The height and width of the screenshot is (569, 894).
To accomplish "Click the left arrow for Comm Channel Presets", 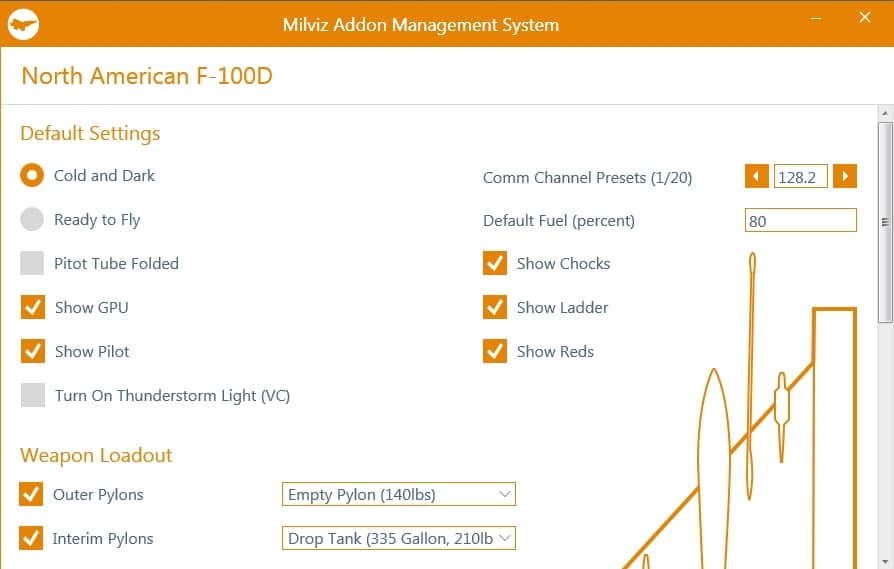I will point(756,177).
